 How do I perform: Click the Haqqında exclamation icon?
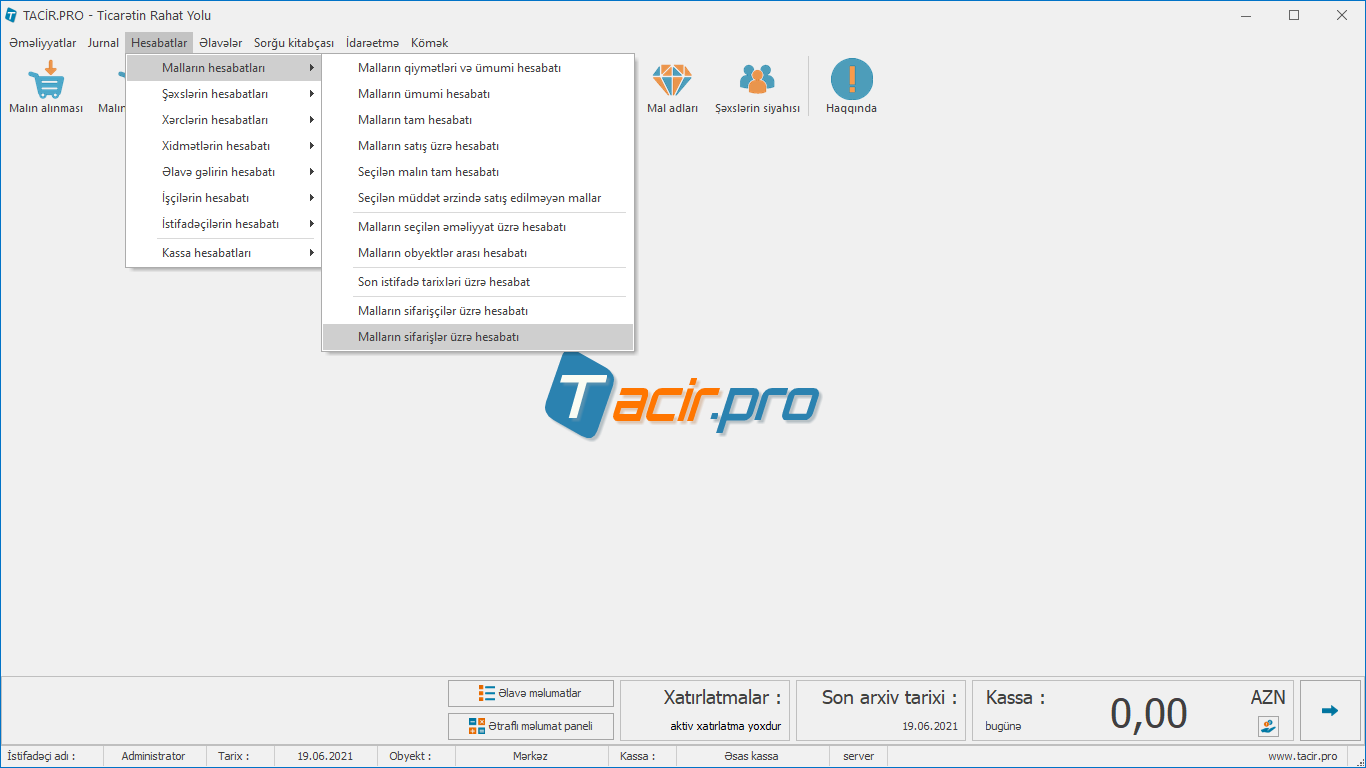coord(851,80)
